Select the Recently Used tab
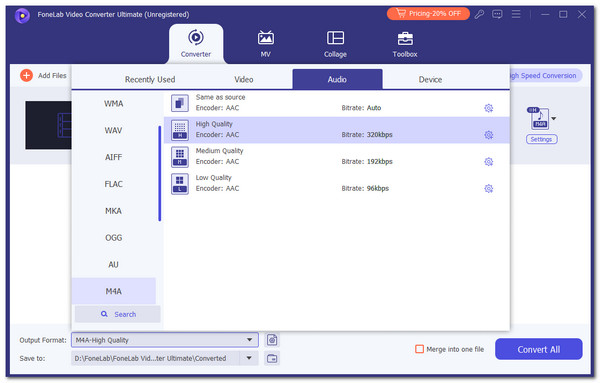This screenshot has width=600, height=383. (x=150, y=80)
